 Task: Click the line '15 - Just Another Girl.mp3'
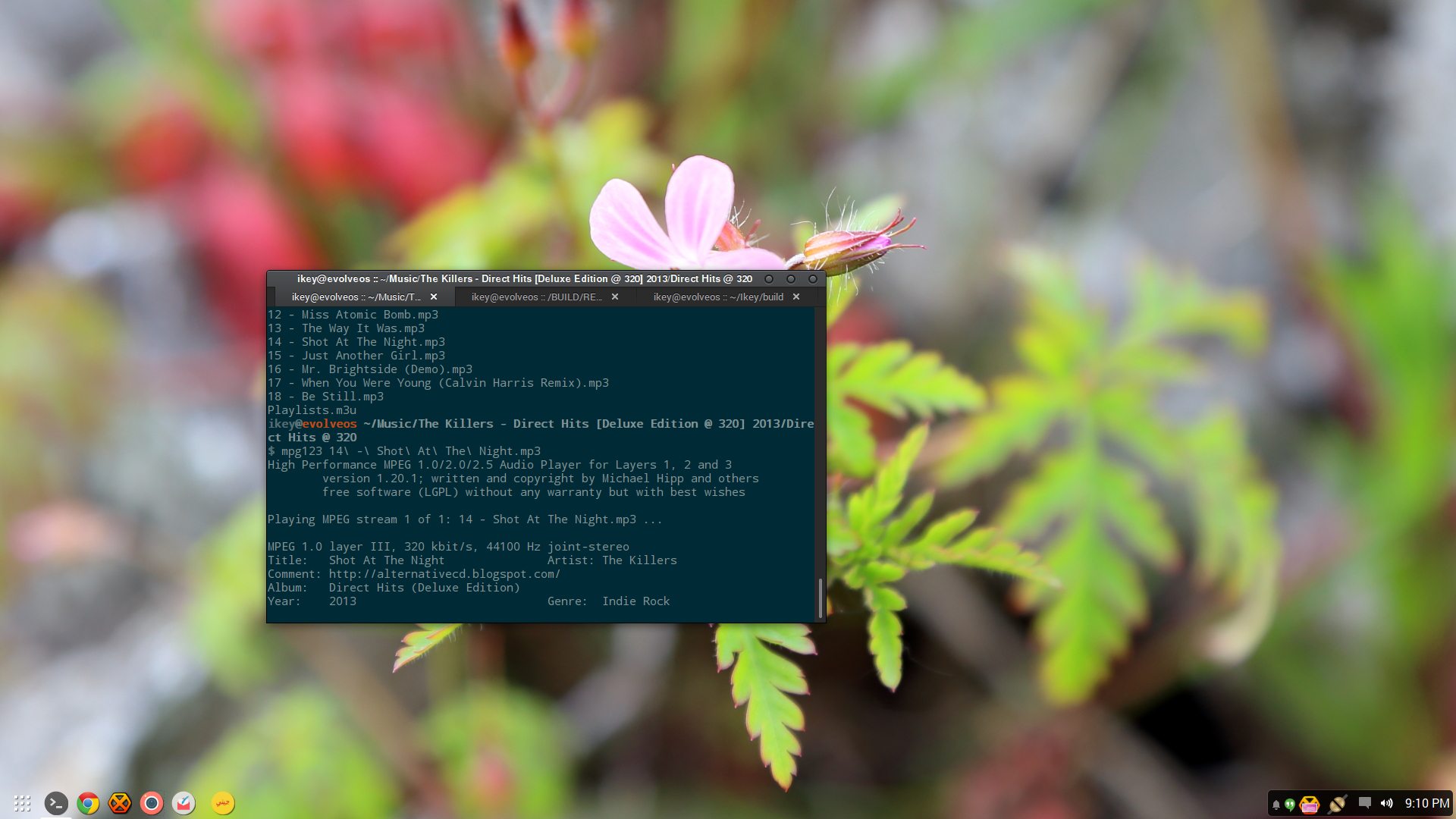coord(356,356)
